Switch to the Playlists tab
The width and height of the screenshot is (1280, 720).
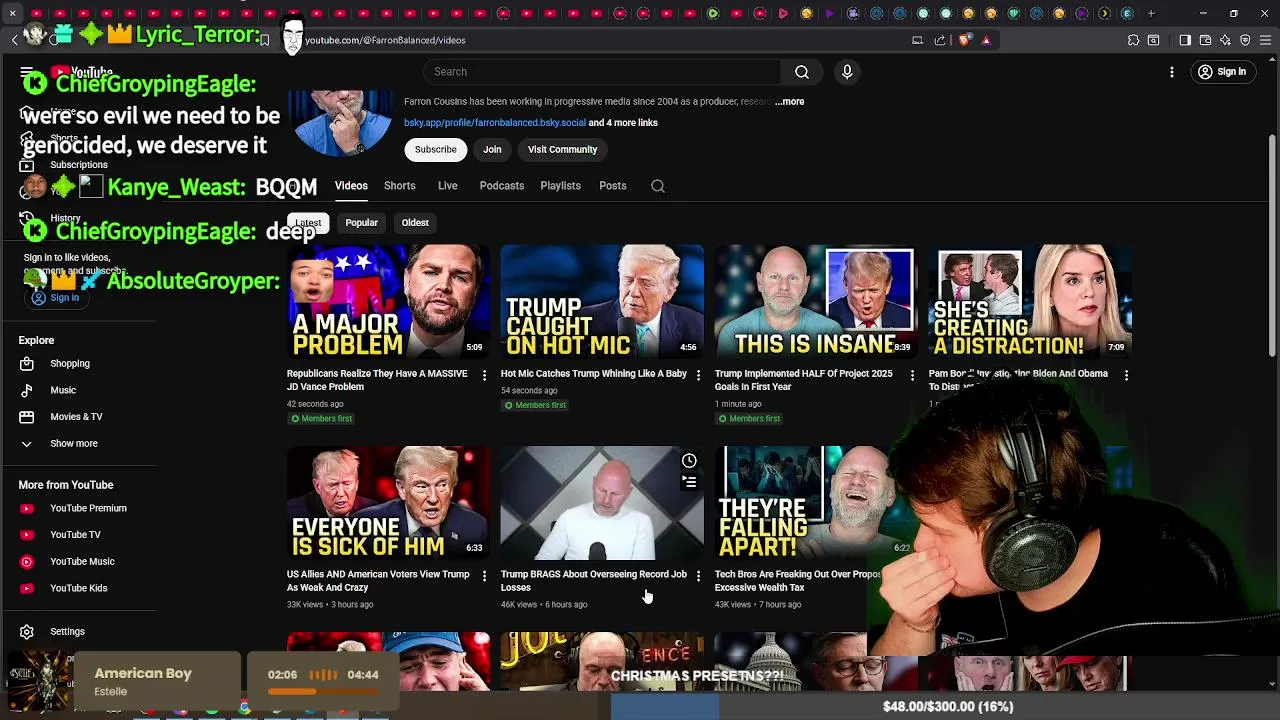(x=560, y=186)
